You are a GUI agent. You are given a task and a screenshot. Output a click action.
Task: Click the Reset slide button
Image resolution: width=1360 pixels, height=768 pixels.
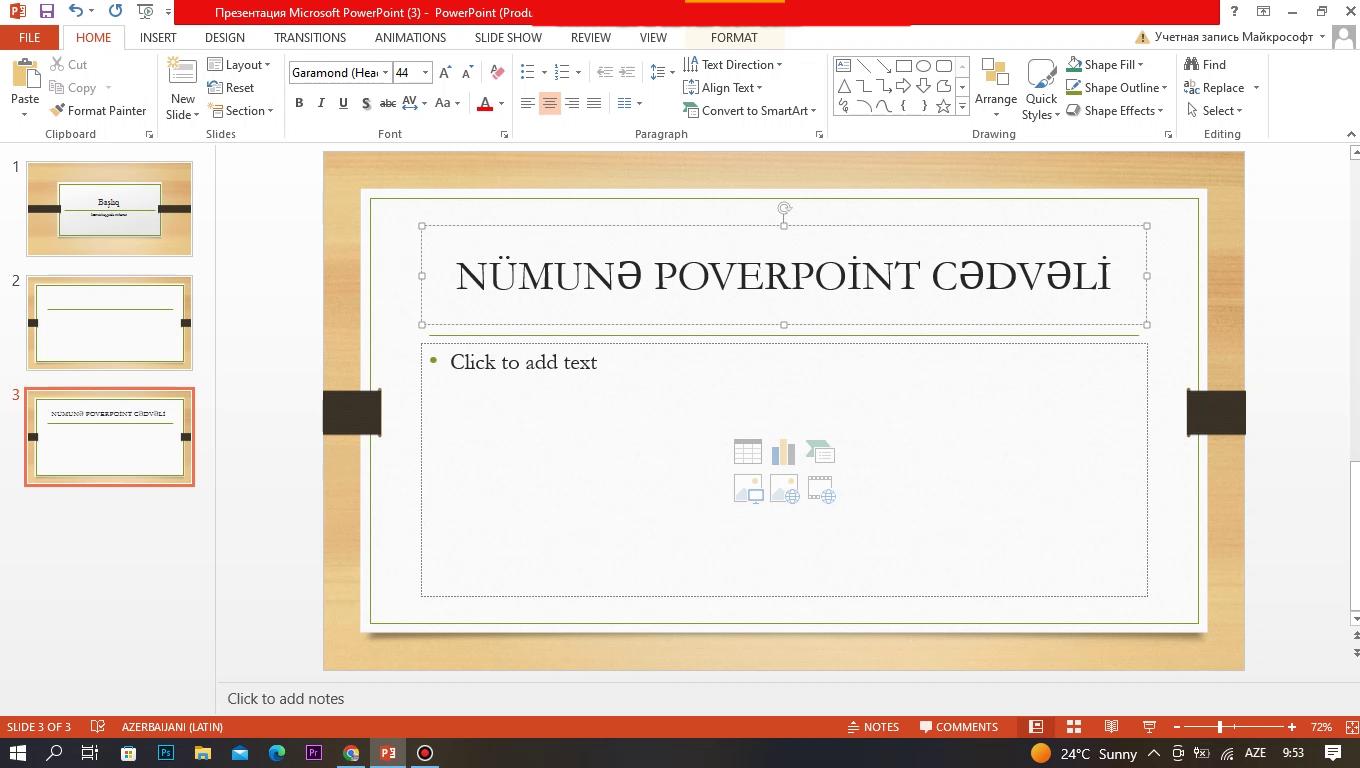point(231,88)
